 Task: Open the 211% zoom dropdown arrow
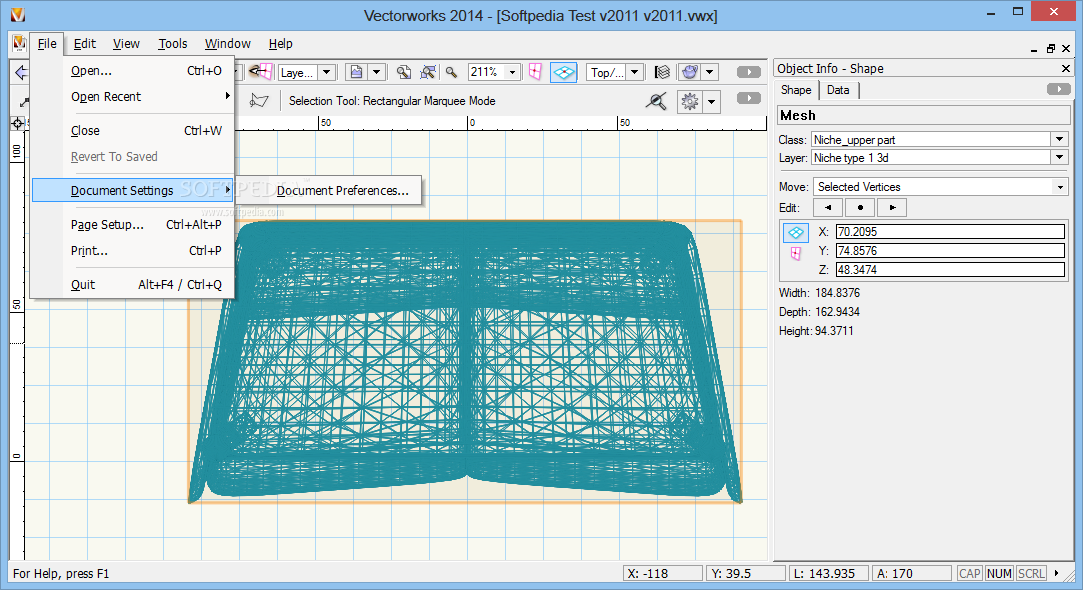[512, 72]
